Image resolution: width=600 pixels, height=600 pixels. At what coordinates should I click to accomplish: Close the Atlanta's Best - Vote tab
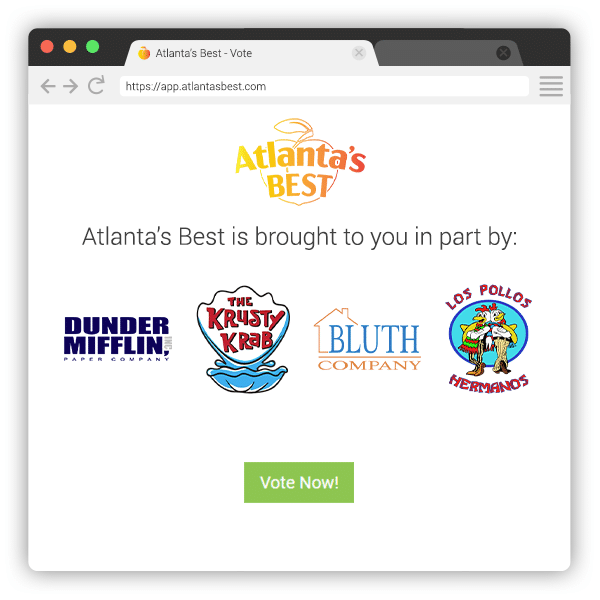point(359,53)
